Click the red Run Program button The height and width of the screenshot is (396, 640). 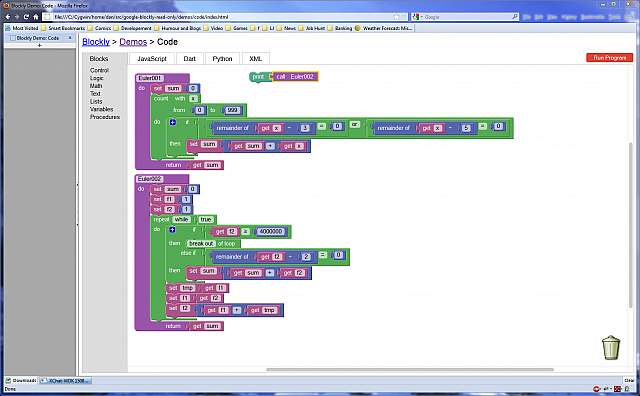pyautogui.click(x=609, y=58)
